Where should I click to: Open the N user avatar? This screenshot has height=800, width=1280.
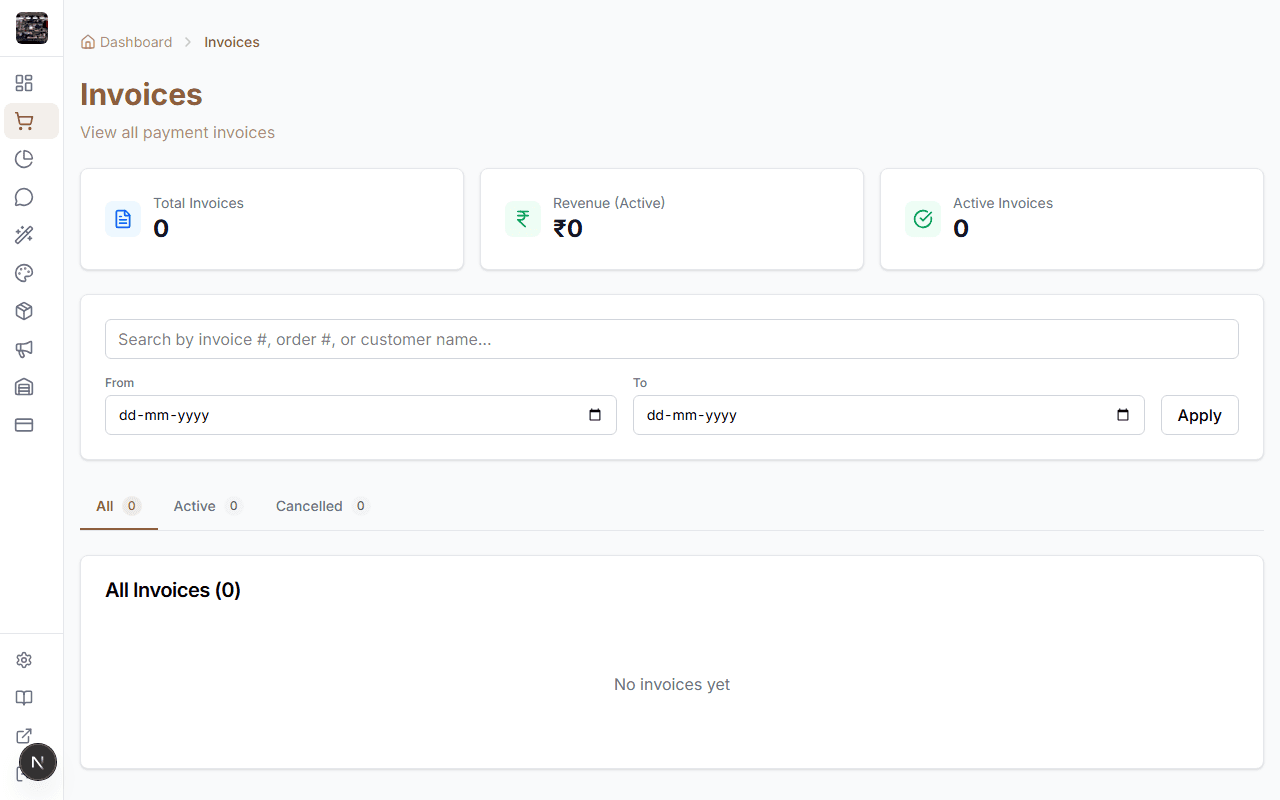tap(38, 762)
